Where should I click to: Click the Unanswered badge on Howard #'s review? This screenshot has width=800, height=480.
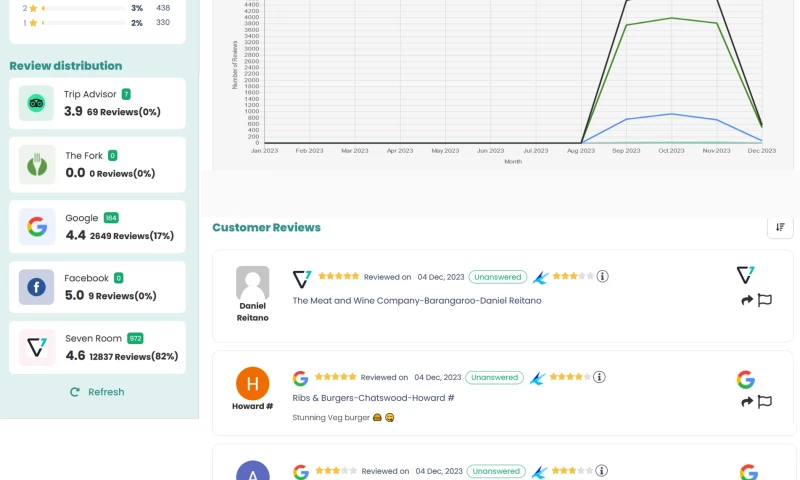(494, 377)
